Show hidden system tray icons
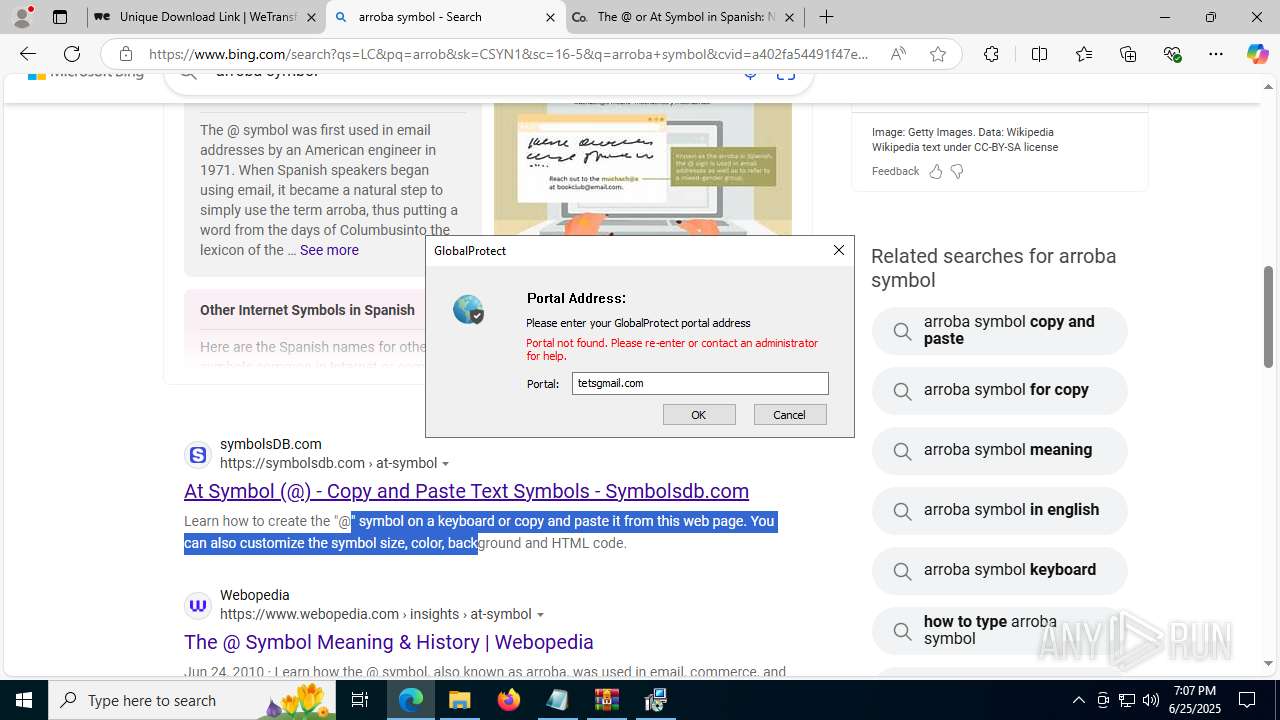This screenshot has width=1280, height=720. (1078, 700)
